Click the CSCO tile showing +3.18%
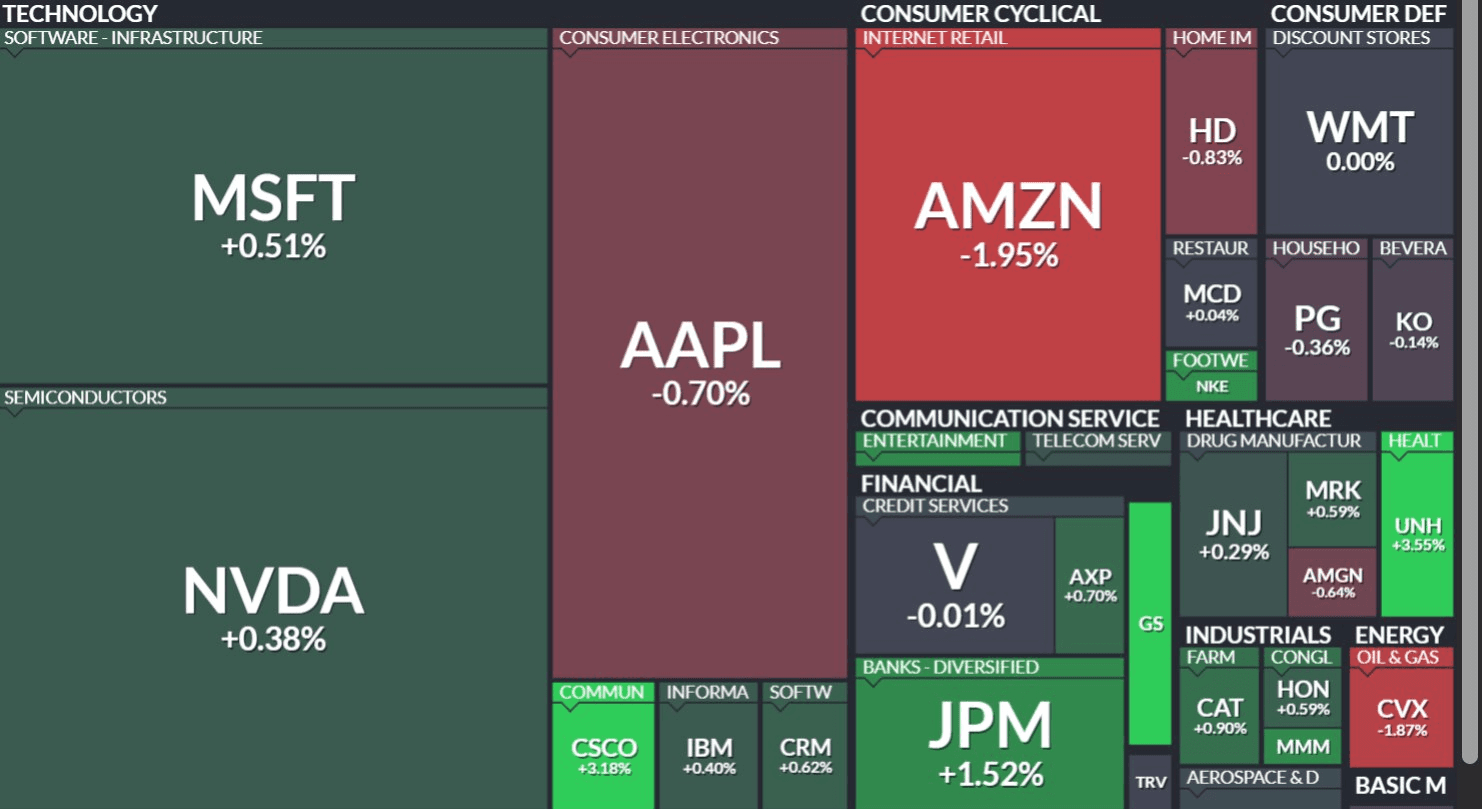 pyautogui.click(x=603, y=755)
